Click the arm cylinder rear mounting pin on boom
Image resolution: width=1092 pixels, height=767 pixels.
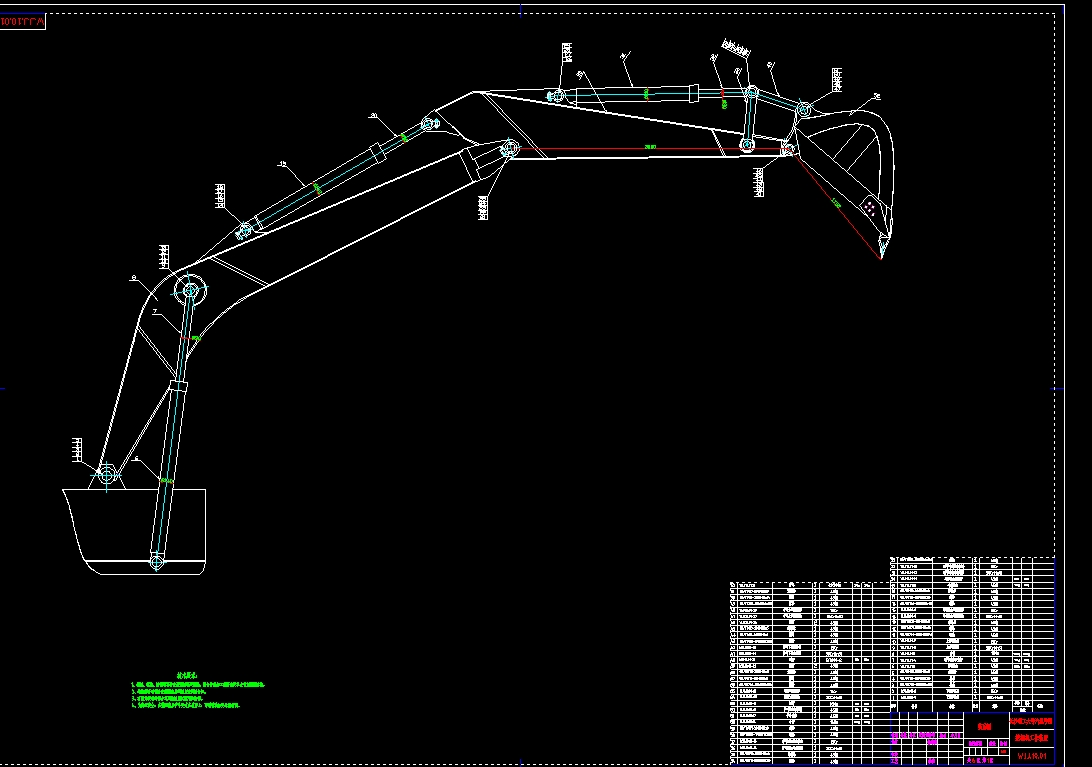244,231
